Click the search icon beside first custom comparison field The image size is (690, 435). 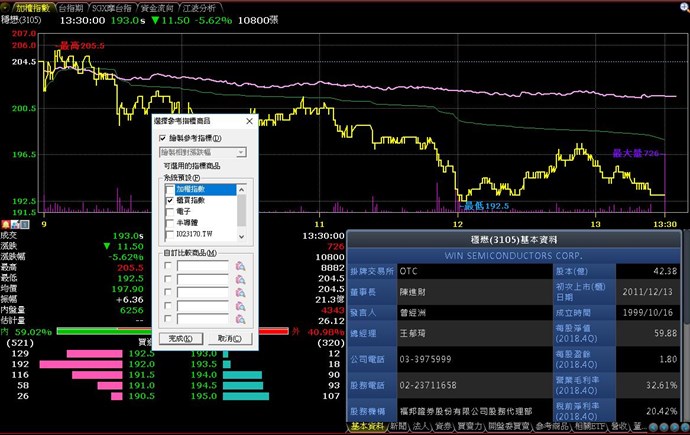pos(240,265)
